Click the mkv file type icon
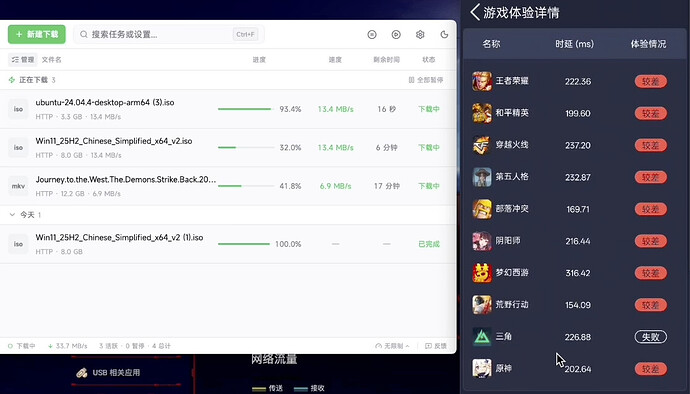The height and width of the screenshot is (394, 690). 18,186
